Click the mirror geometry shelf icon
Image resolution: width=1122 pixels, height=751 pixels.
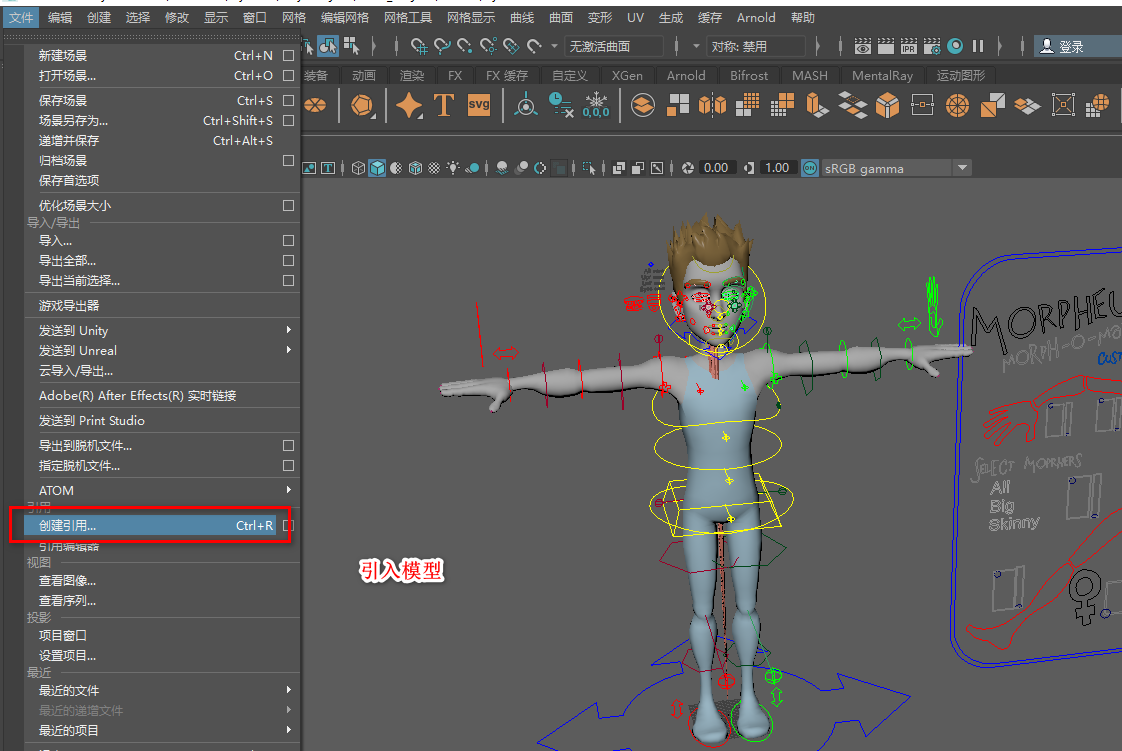point(712,105)
